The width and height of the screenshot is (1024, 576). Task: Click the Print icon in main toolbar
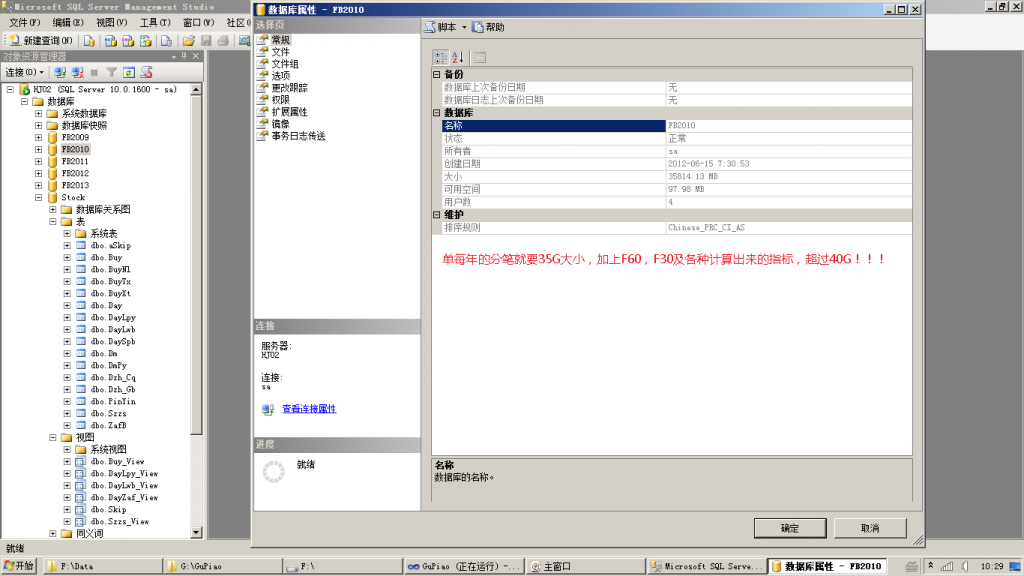point(223,40)
